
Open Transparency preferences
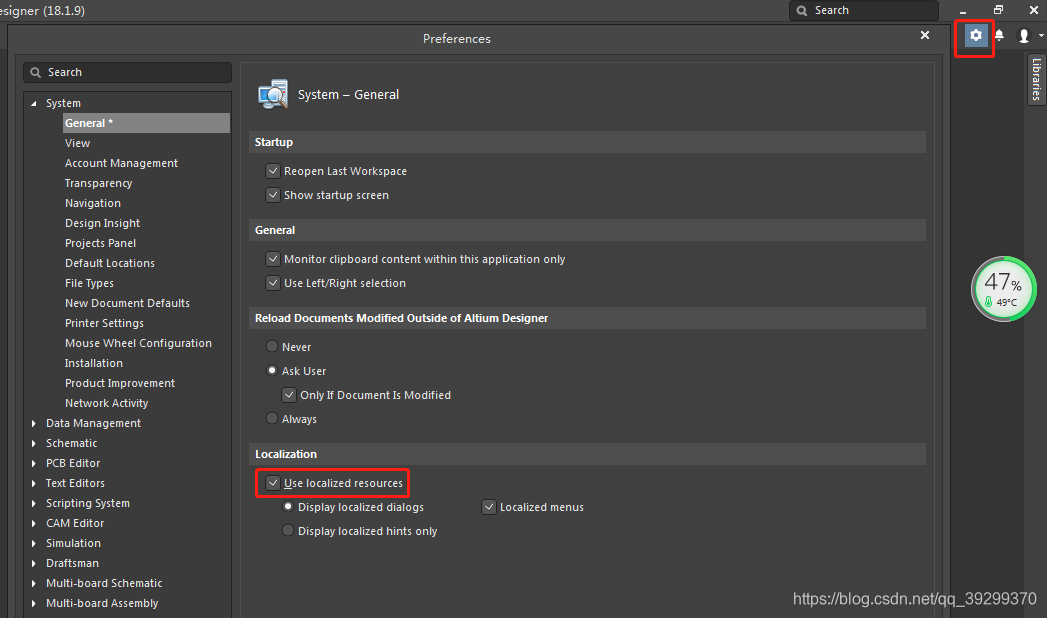point(98,183)
